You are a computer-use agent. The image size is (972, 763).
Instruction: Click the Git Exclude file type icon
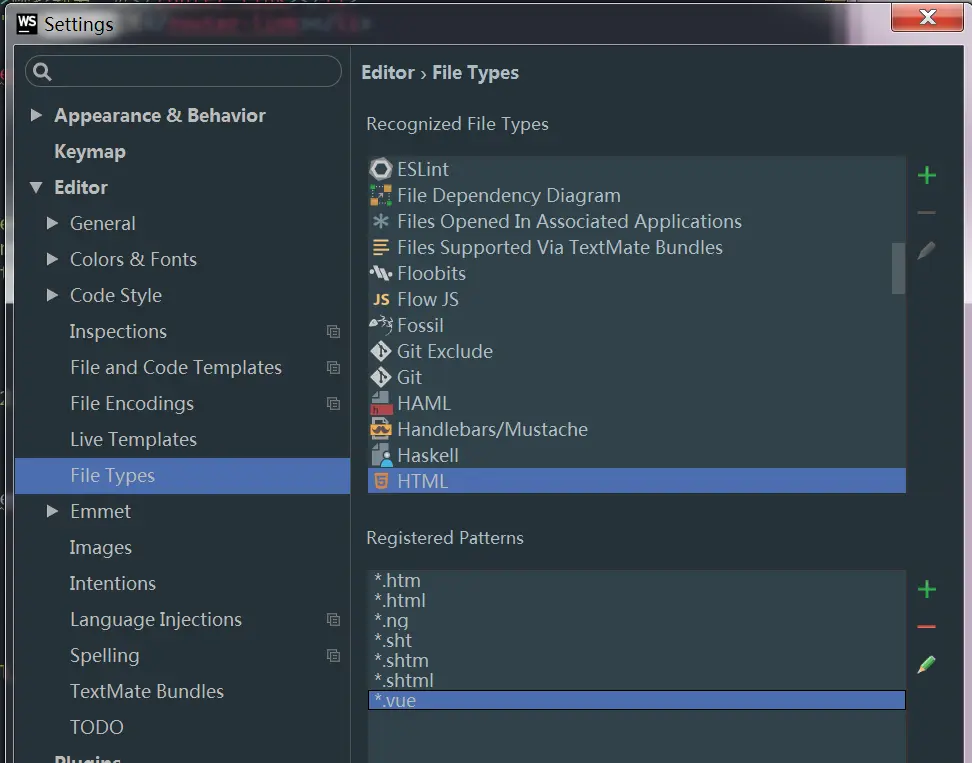[381, 351]
